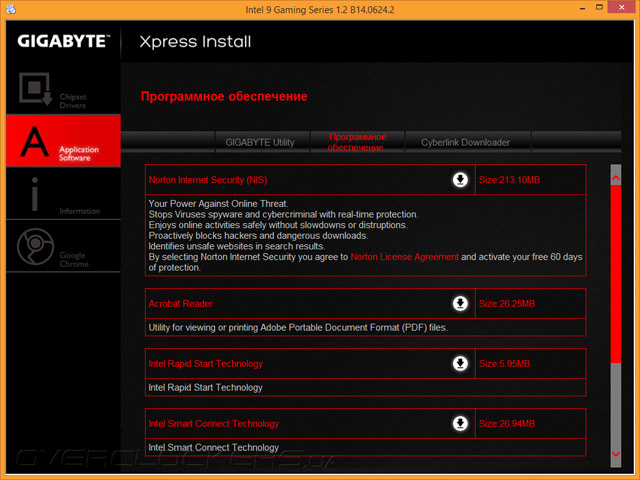This screenshot has width=640, height=480.
Task: Close the Xpress Install window
Action: (622, 7)
